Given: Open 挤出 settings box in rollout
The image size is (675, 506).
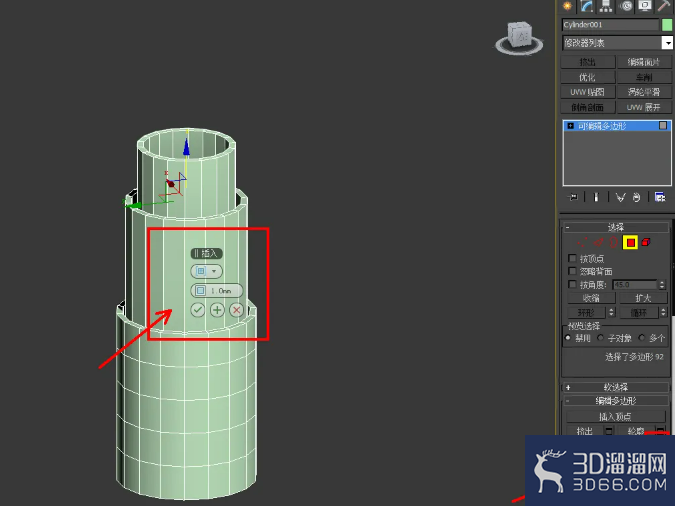Looking at the screenshot, I should 609,431.
